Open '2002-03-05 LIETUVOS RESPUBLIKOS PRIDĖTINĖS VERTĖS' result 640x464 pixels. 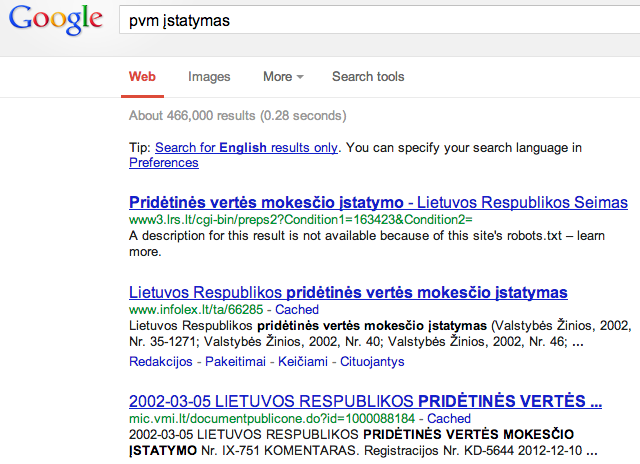click(365, 401)
